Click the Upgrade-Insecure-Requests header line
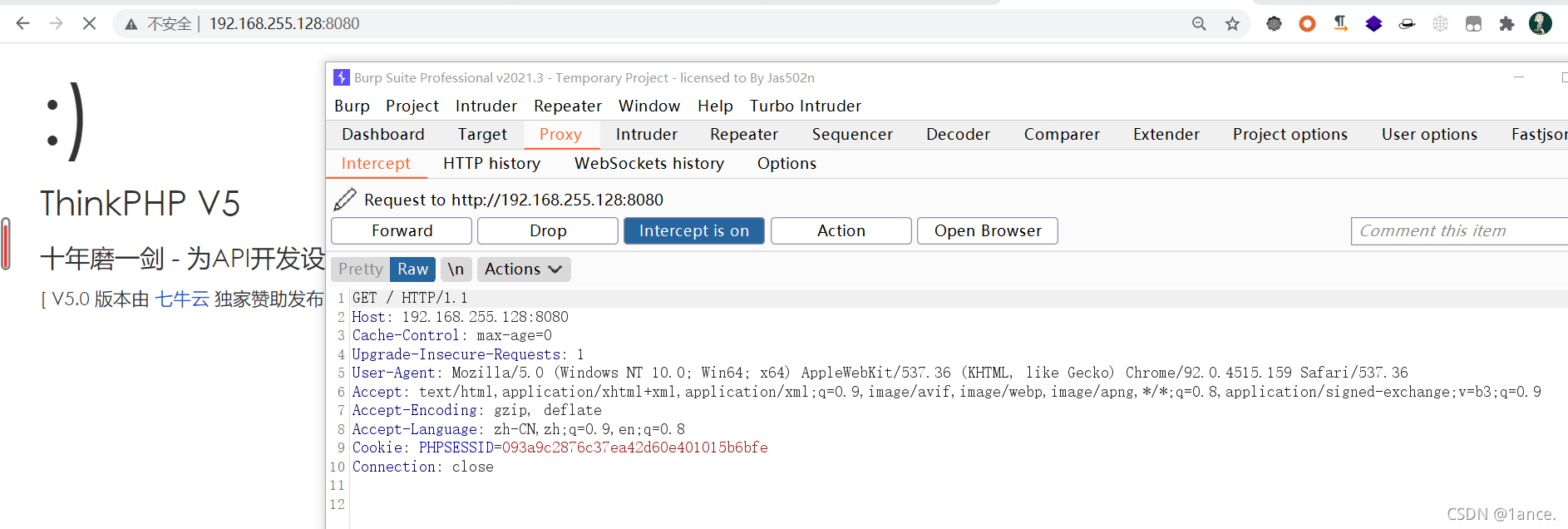1568x529 pixels. tap(467, 354)
